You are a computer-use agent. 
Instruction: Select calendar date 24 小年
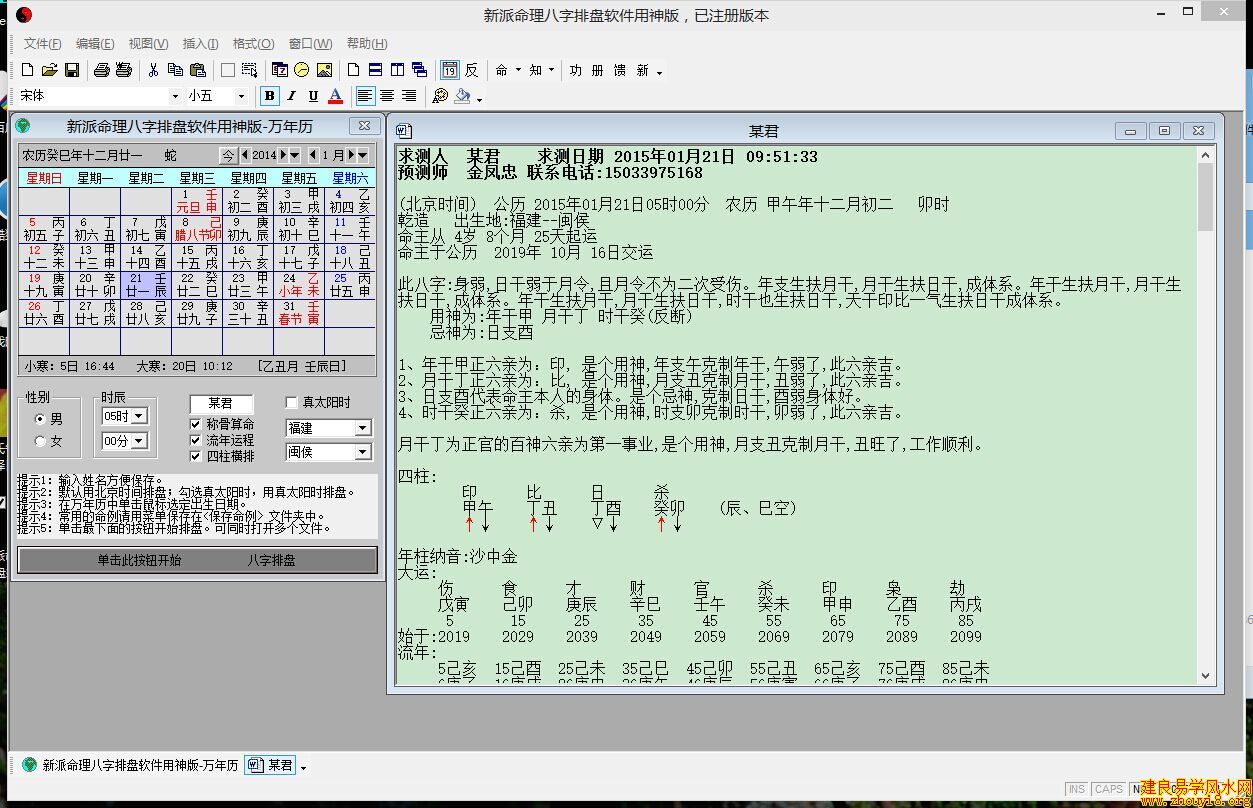(x=299, y=285)
